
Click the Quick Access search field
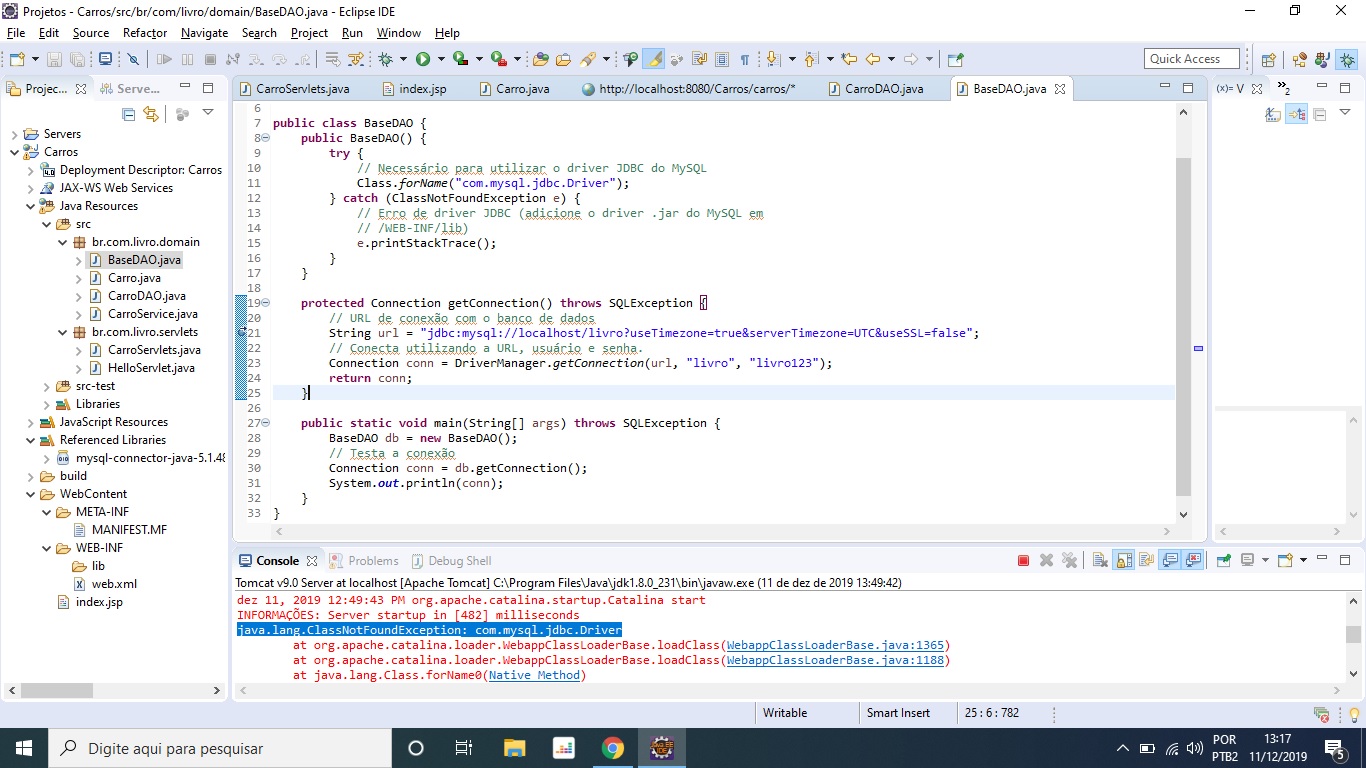click(1192, 59)
